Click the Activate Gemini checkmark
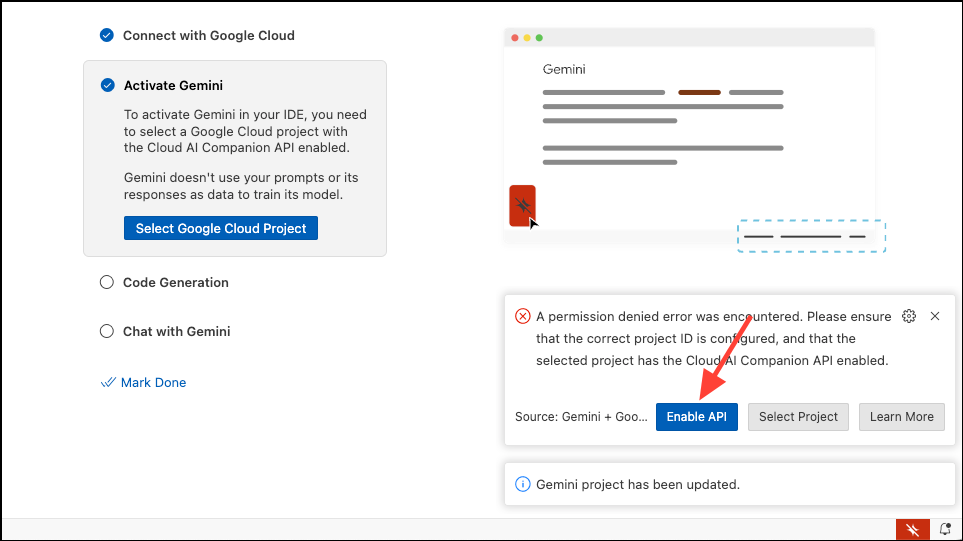This screenshot has height=541, width=963. click(107, 85)
